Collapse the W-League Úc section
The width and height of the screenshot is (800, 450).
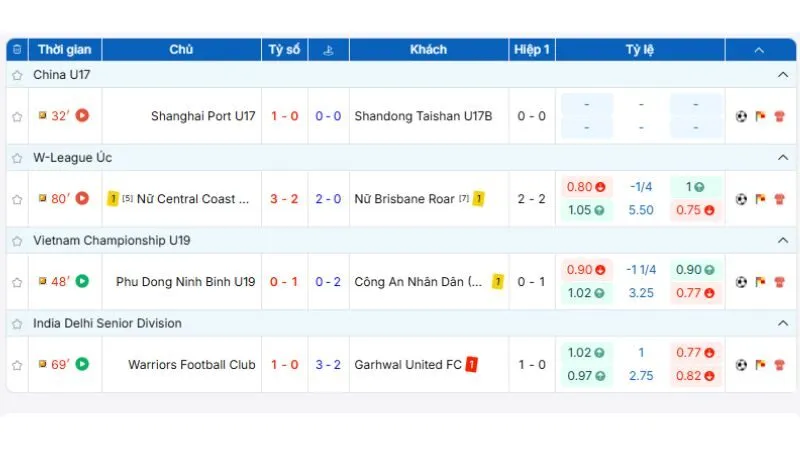coord(782,158)
